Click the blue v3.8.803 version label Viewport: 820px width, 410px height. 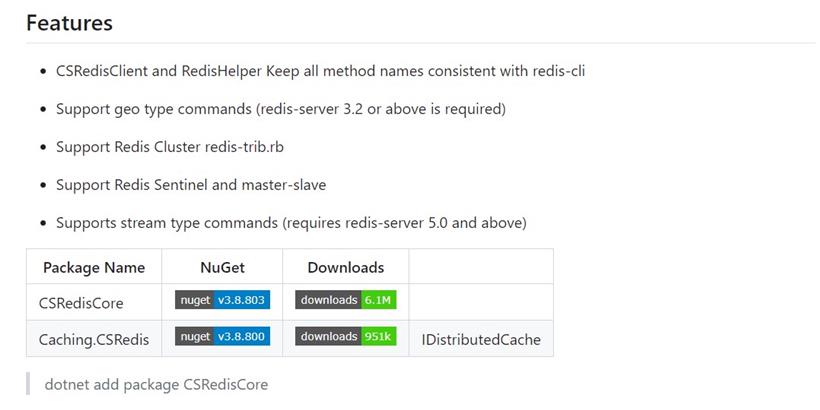tap(242, 300)
